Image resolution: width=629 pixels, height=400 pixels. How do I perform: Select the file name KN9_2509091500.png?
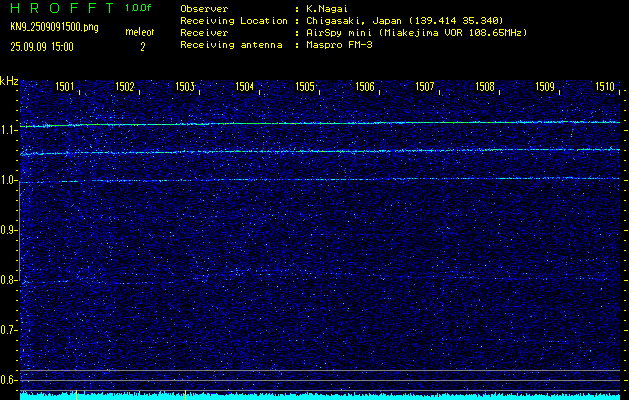[x=54, y=27]
